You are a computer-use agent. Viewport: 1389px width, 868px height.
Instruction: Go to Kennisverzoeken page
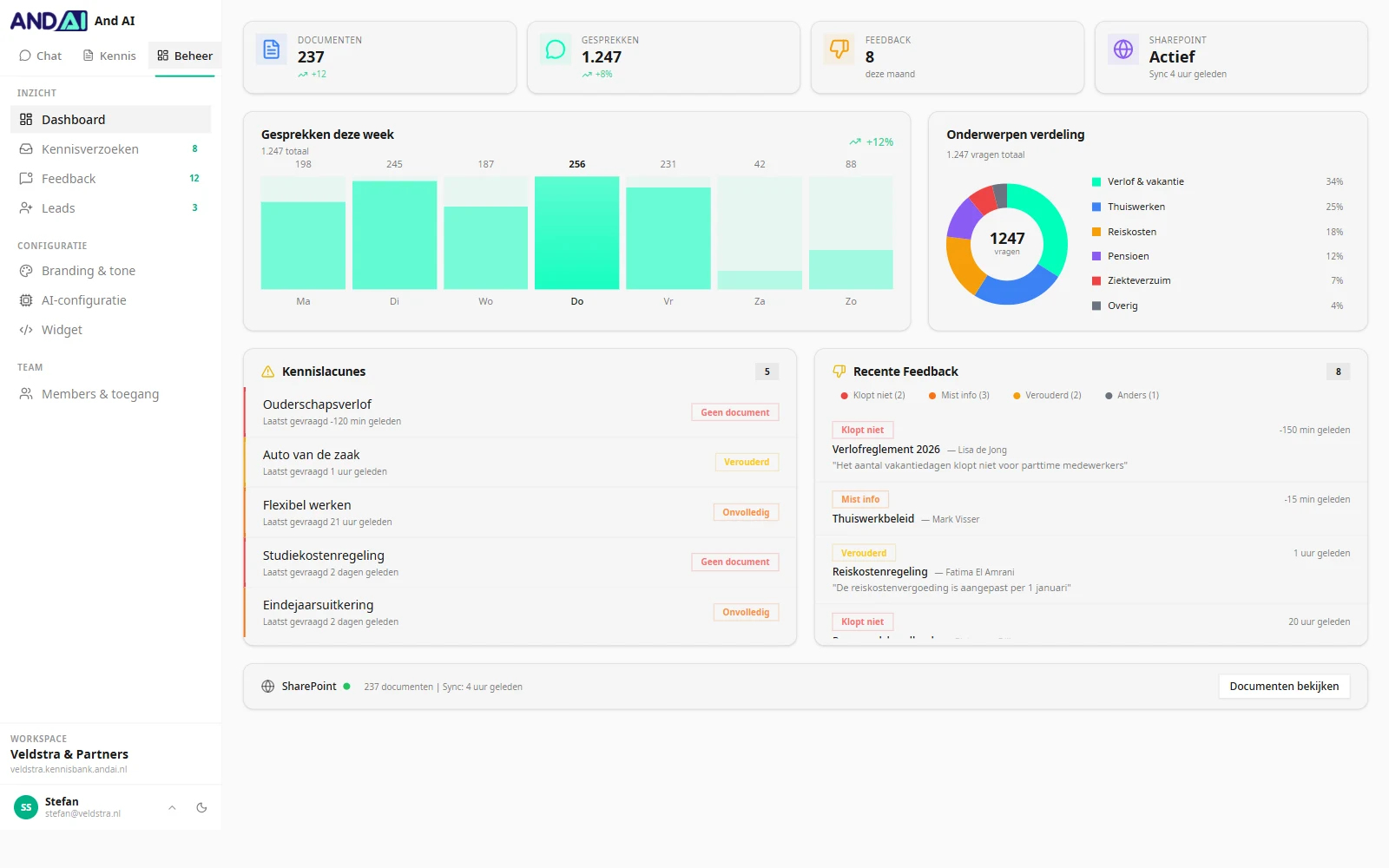point(110,149)
